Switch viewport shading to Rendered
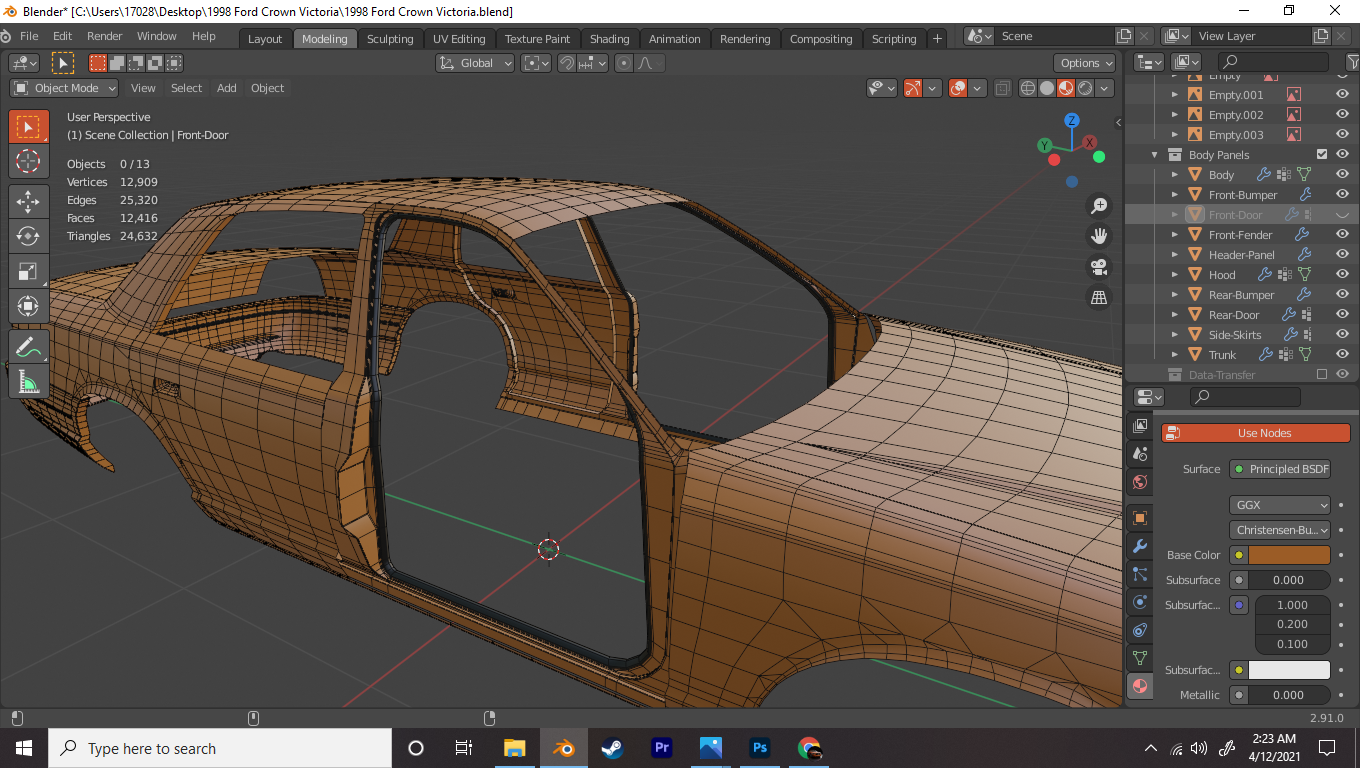The width and height of the screenshot is (1360, 768). point(1085,88)
